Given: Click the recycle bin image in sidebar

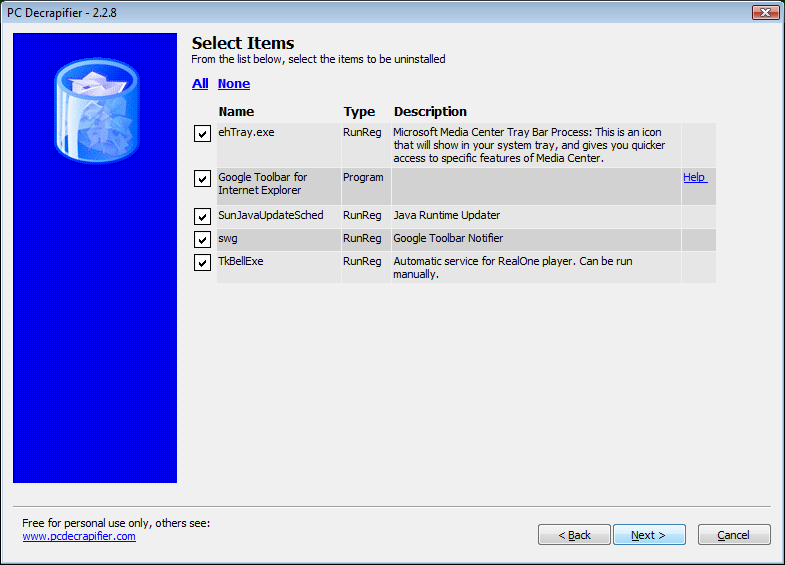Looking at the screenshot, I should click(97, 111).
